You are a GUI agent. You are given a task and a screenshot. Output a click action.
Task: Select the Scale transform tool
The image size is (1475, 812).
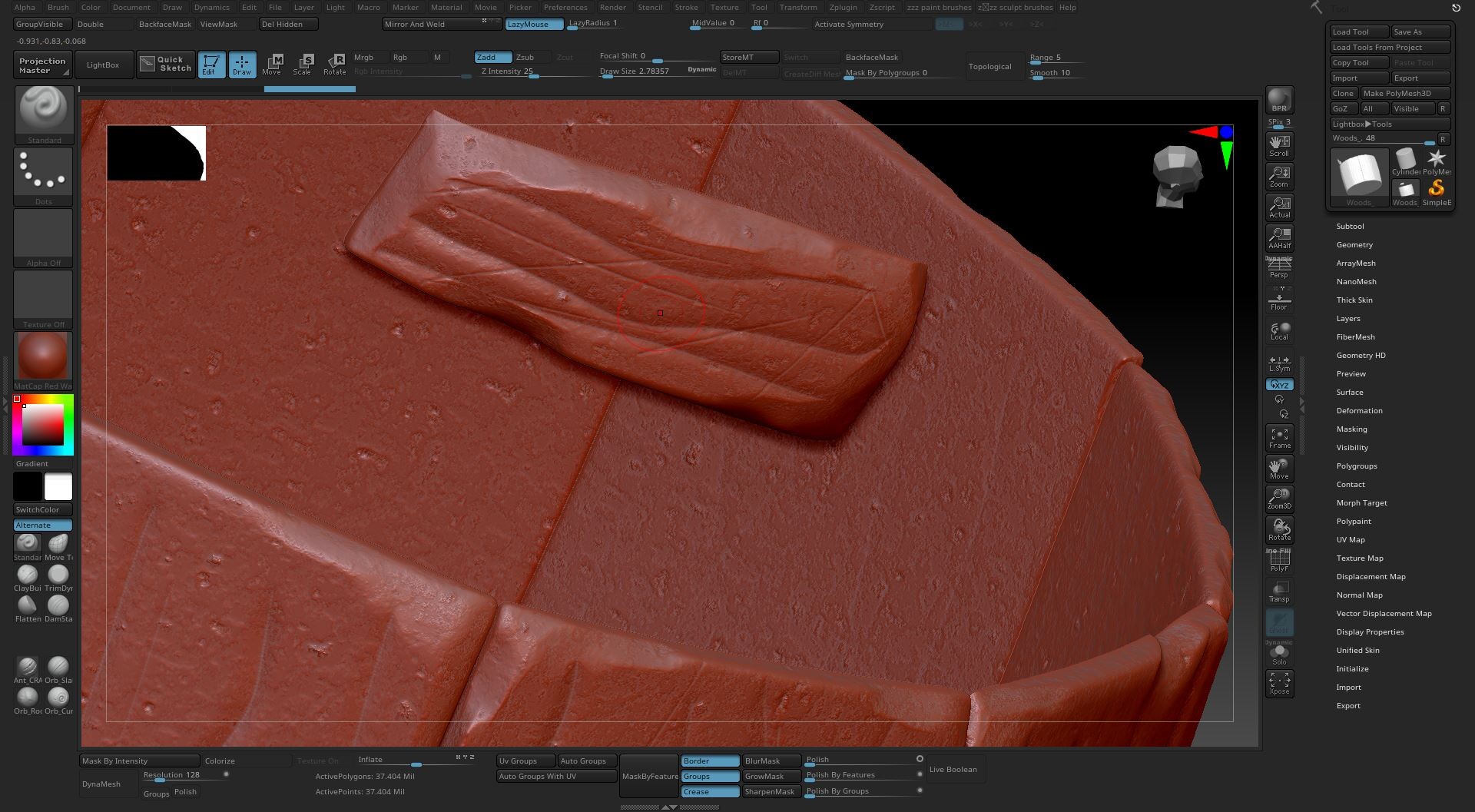pos(303,65)
